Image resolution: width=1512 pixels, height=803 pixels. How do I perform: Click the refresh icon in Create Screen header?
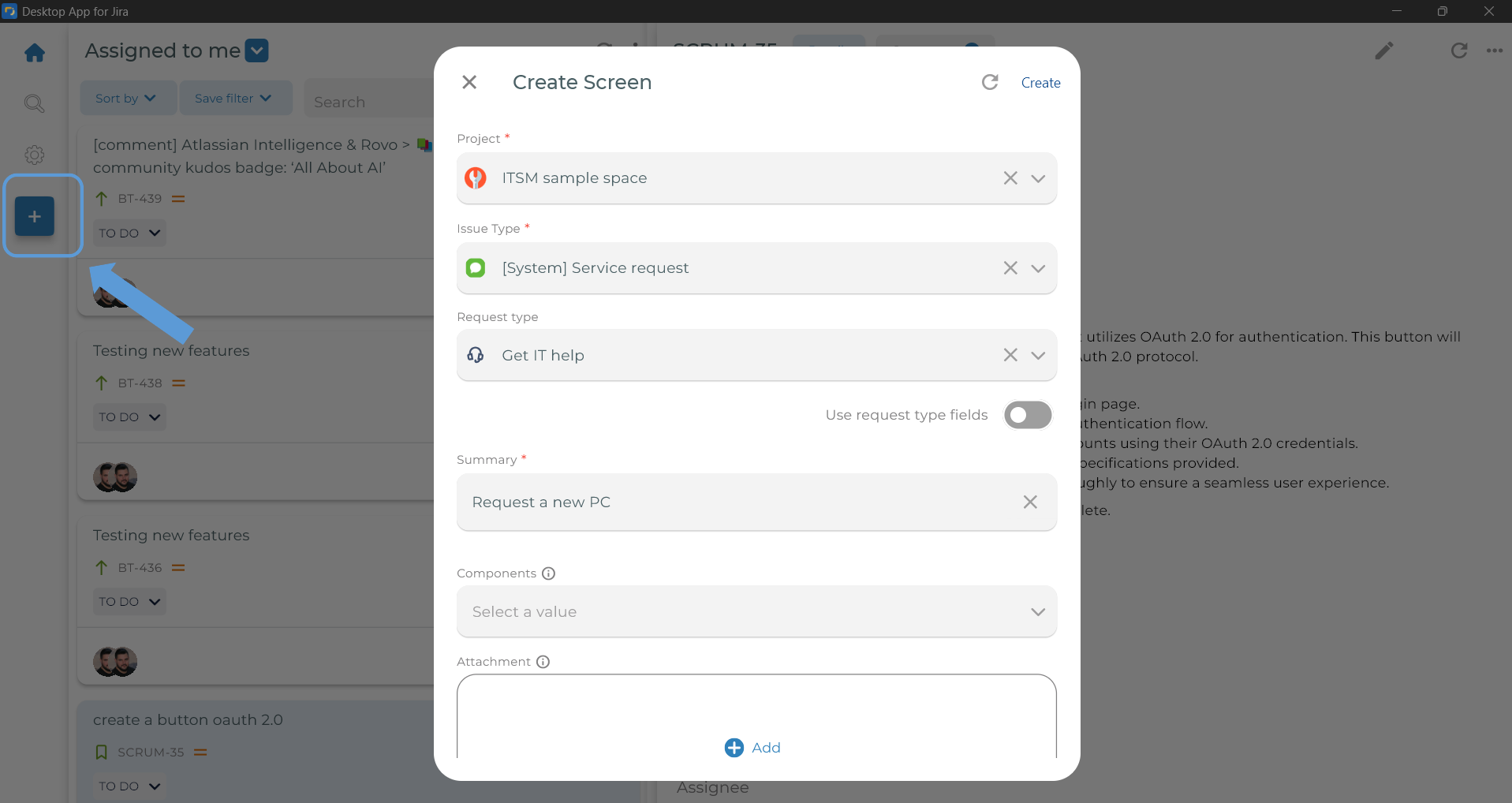pyautogui.click(x=990, y=82)
